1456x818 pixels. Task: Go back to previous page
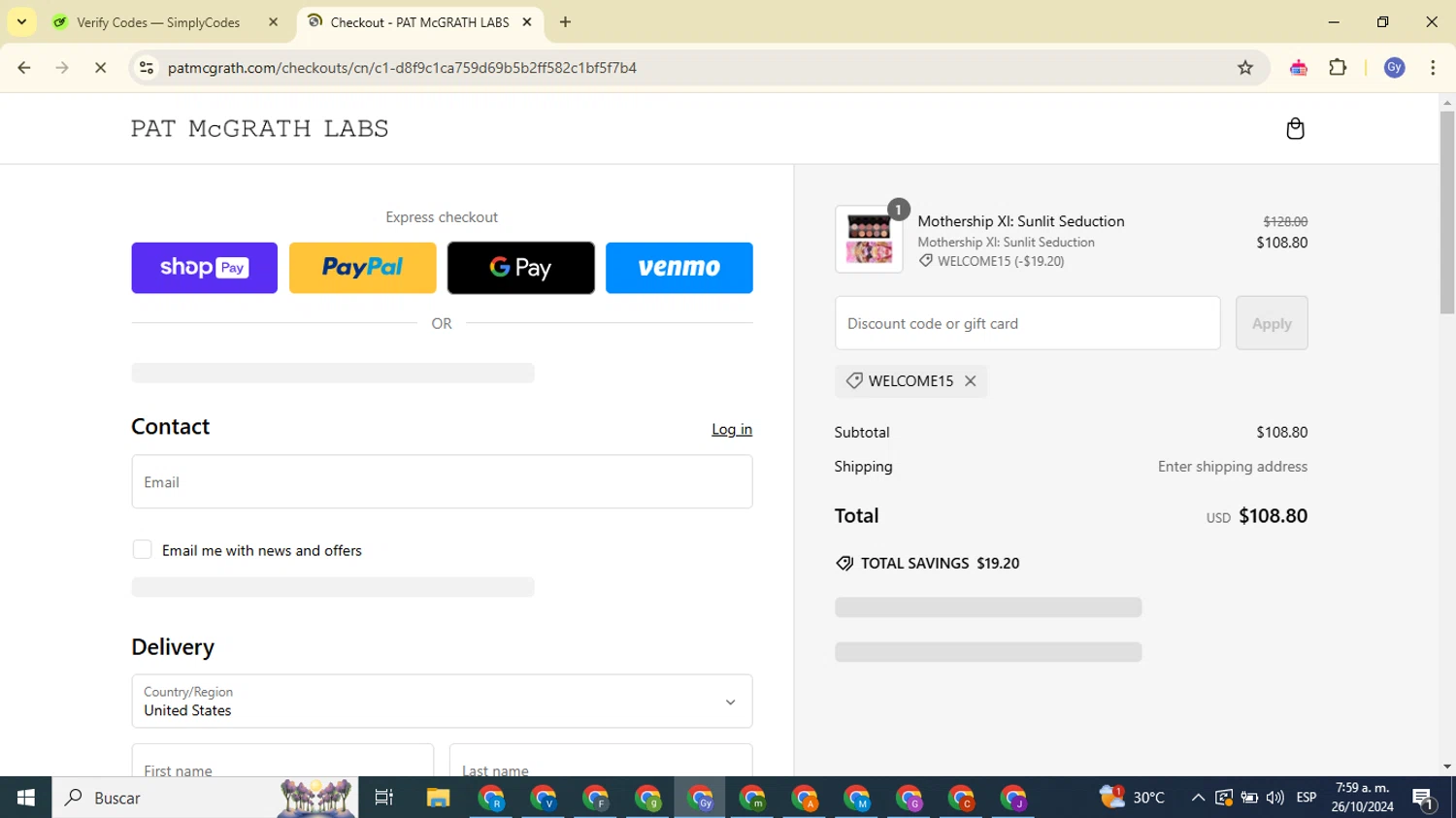click(x=24, y=68)
